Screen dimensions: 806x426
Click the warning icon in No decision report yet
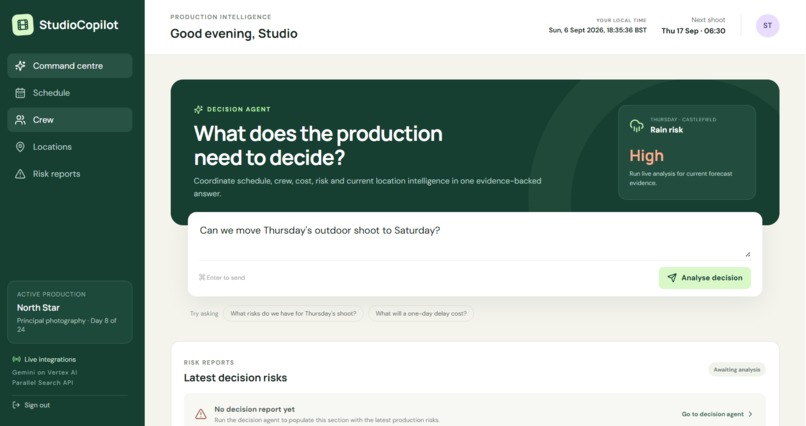coord(200,414)
